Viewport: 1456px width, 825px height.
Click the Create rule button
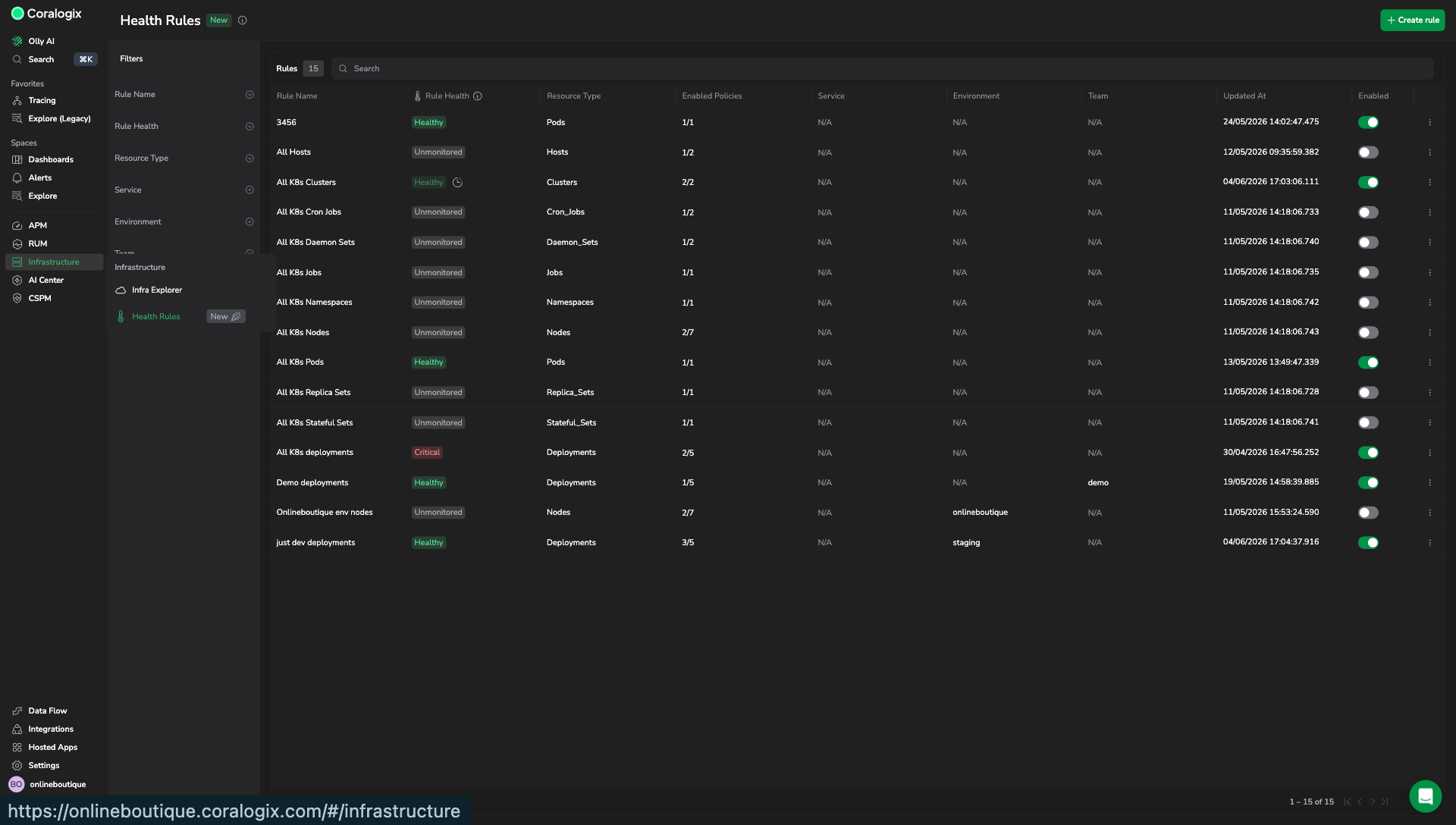[1412, 20]
